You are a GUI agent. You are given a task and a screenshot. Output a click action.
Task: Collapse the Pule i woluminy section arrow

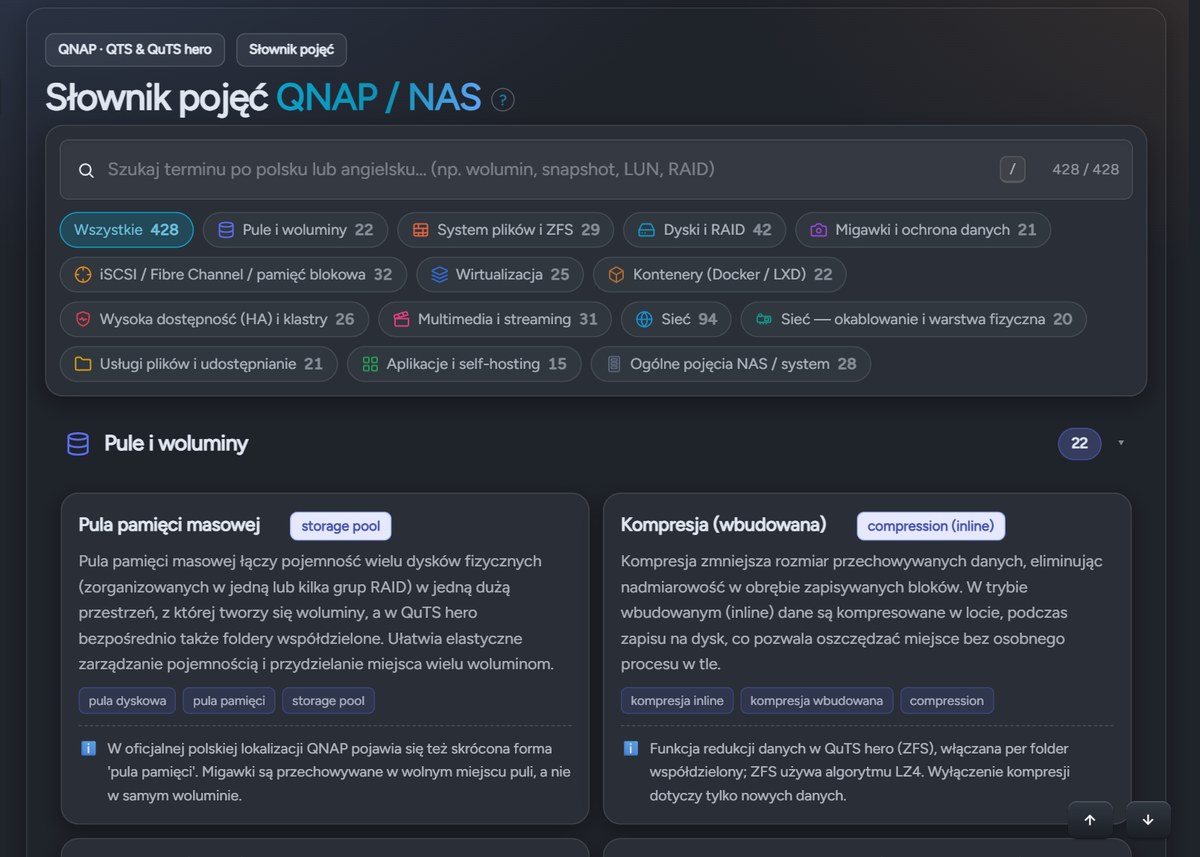[x=1121, y=443]
